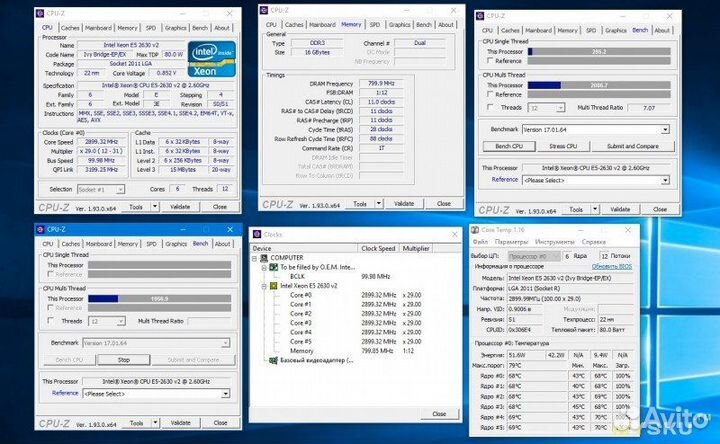Click the Stress CPU button
The height and width of the screenshot is (444, 720).
(563, 146)
